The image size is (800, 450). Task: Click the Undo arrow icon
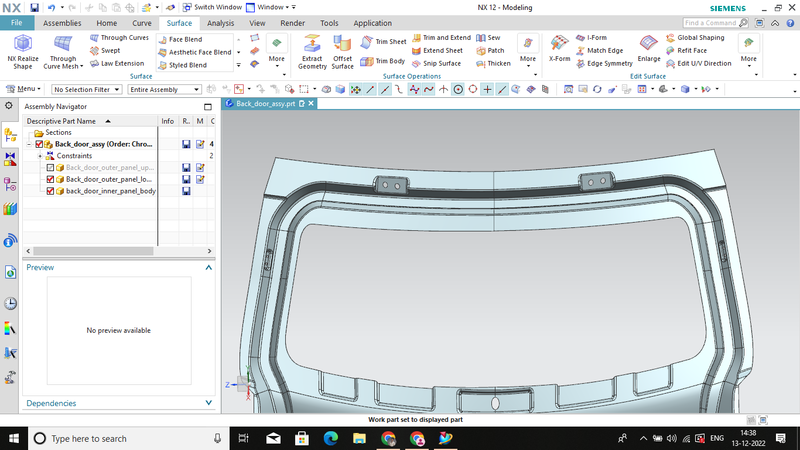51,8
